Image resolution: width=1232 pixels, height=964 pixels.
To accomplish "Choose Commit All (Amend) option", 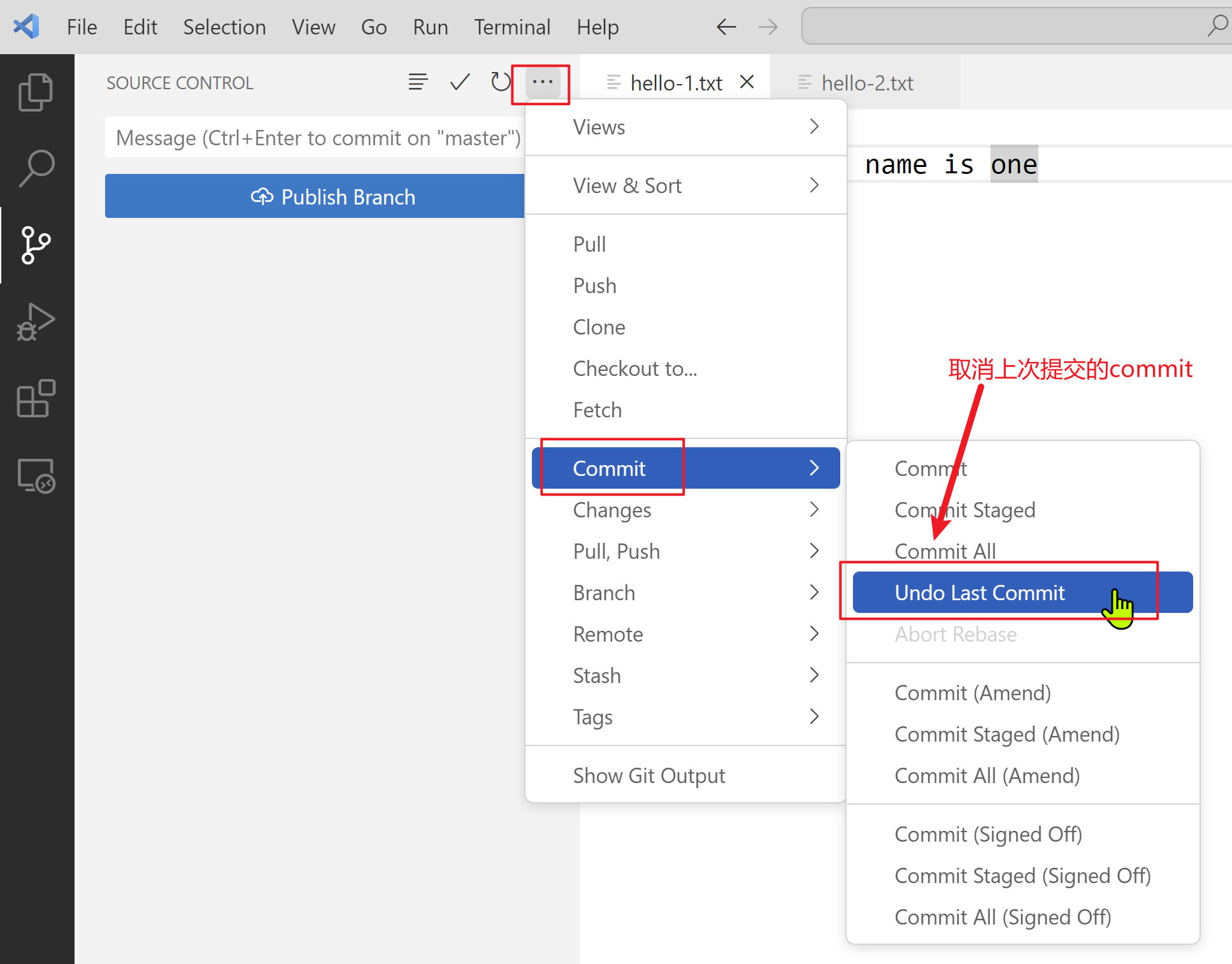I will click(987, 775).
